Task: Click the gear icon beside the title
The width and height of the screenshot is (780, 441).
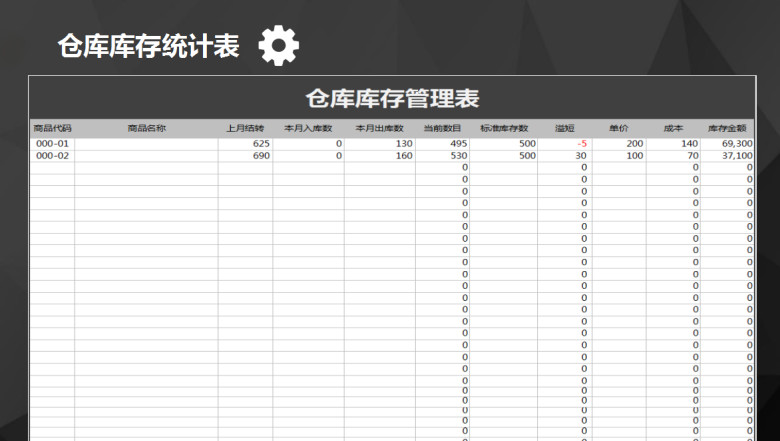Action: click(x=279, y=45)
